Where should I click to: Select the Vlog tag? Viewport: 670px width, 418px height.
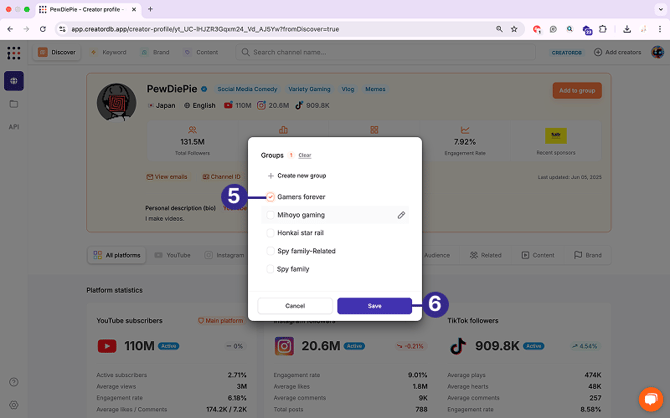click(x=348, y=89)
